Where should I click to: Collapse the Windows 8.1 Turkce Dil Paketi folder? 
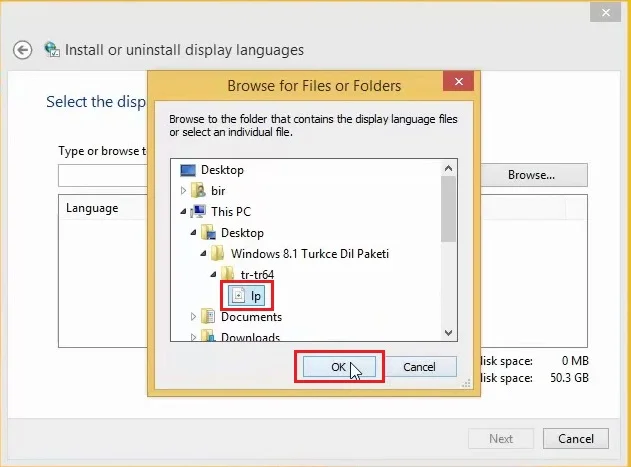(203, 254)
